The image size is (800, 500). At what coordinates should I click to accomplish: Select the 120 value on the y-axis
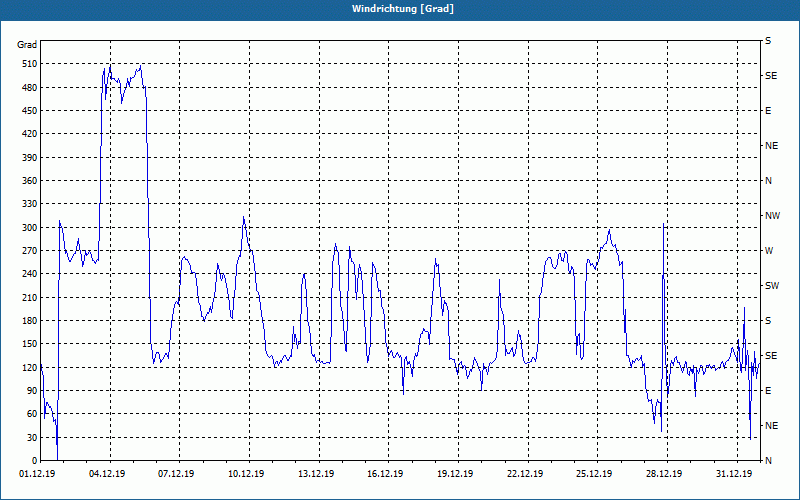30,367
